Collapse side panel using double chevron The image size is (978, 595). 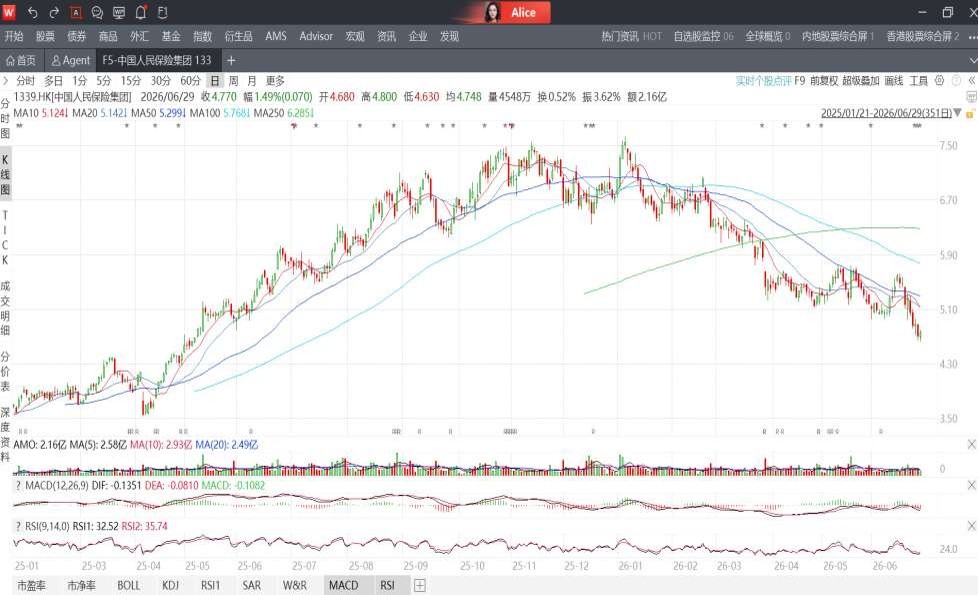(x=971, y=80)
